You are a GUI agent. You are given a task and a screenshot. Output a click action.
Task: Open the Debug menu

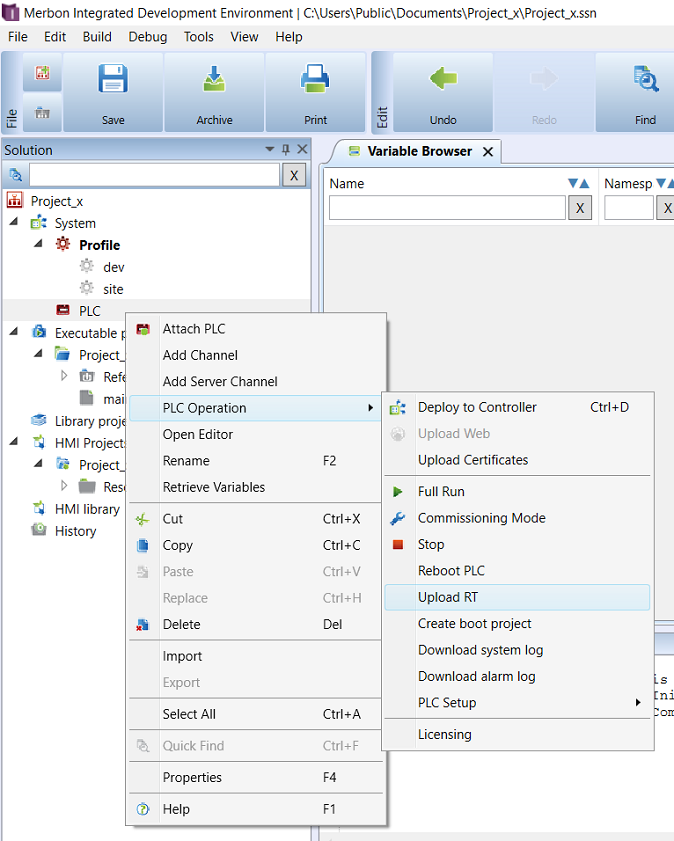pyautogui.click(x=147, y=37)
